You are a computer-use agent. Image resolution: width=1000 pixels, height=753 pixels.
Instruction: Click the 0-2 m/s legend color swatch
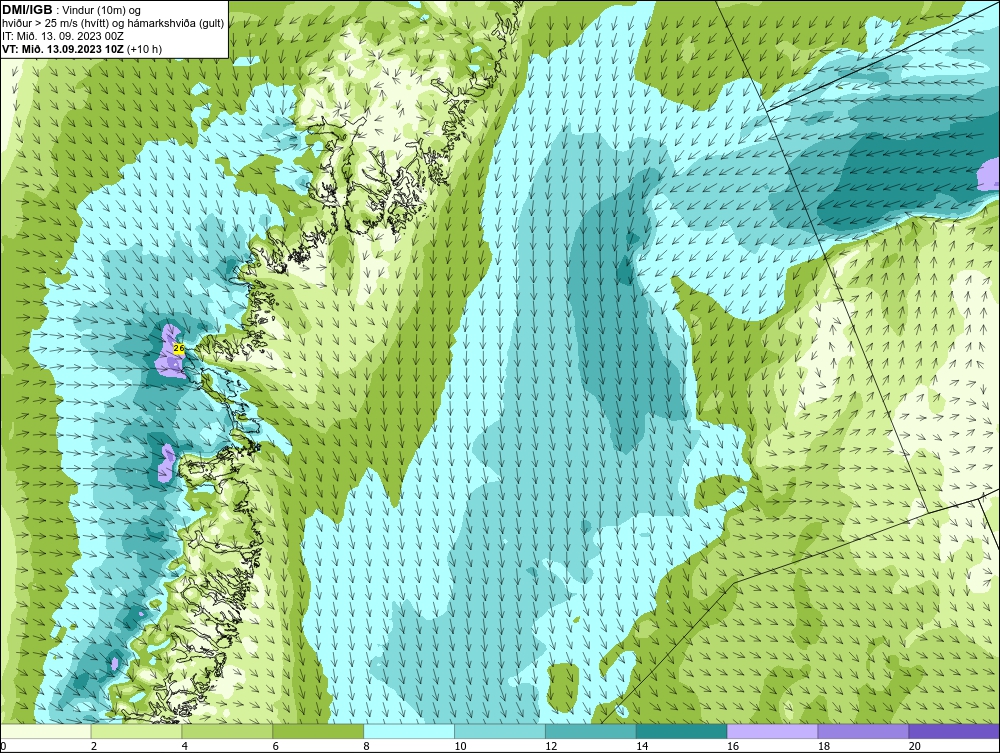click(46, 732)
